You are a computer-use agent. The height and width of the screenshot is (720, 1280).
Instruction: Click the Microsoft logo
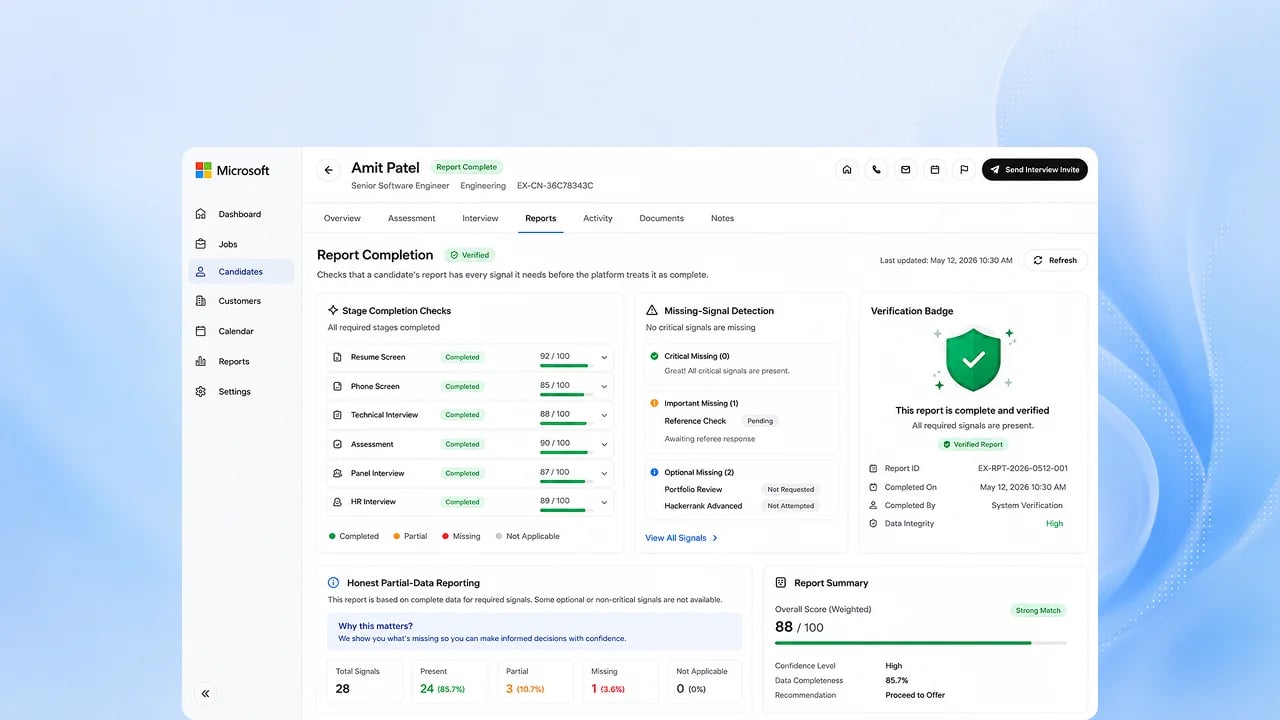tap(233, 170)
